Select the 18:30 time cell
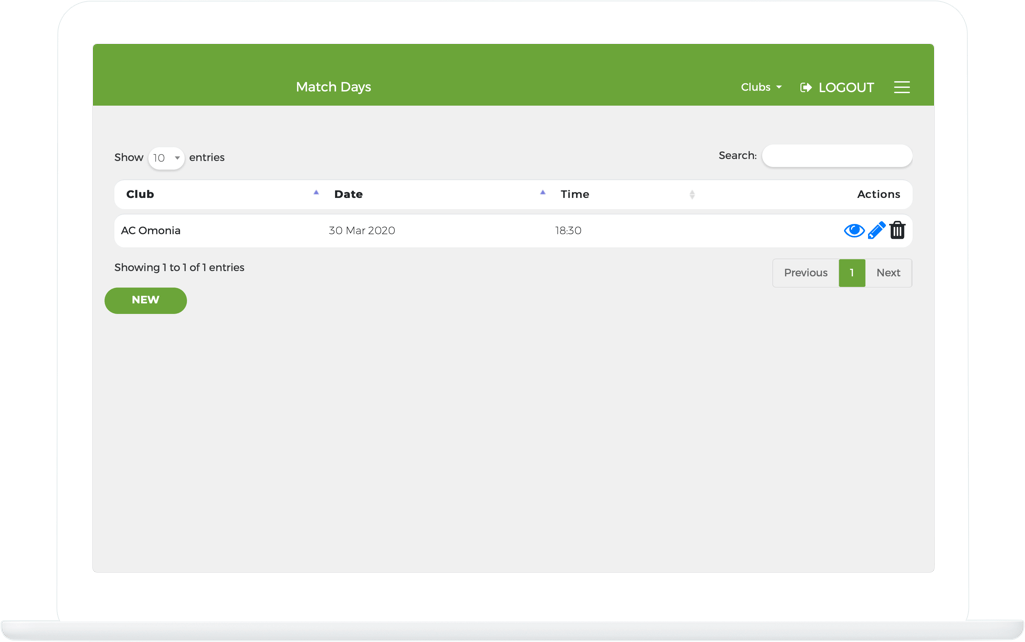The image size is (1025, 642). coord(568,231)
